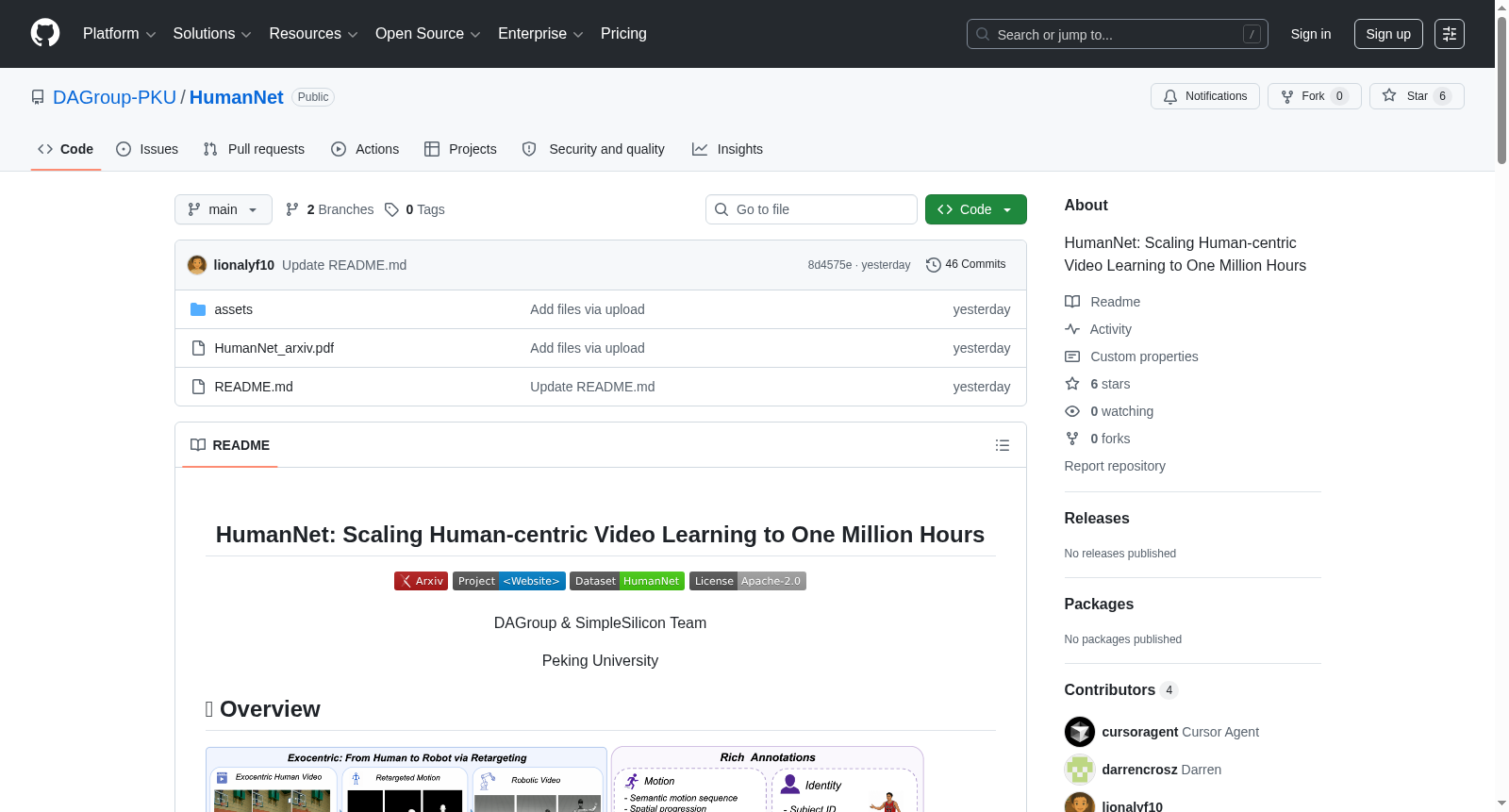Expand the Enterprise menu
Viewport: 1509px width, 812px height.
541,34
